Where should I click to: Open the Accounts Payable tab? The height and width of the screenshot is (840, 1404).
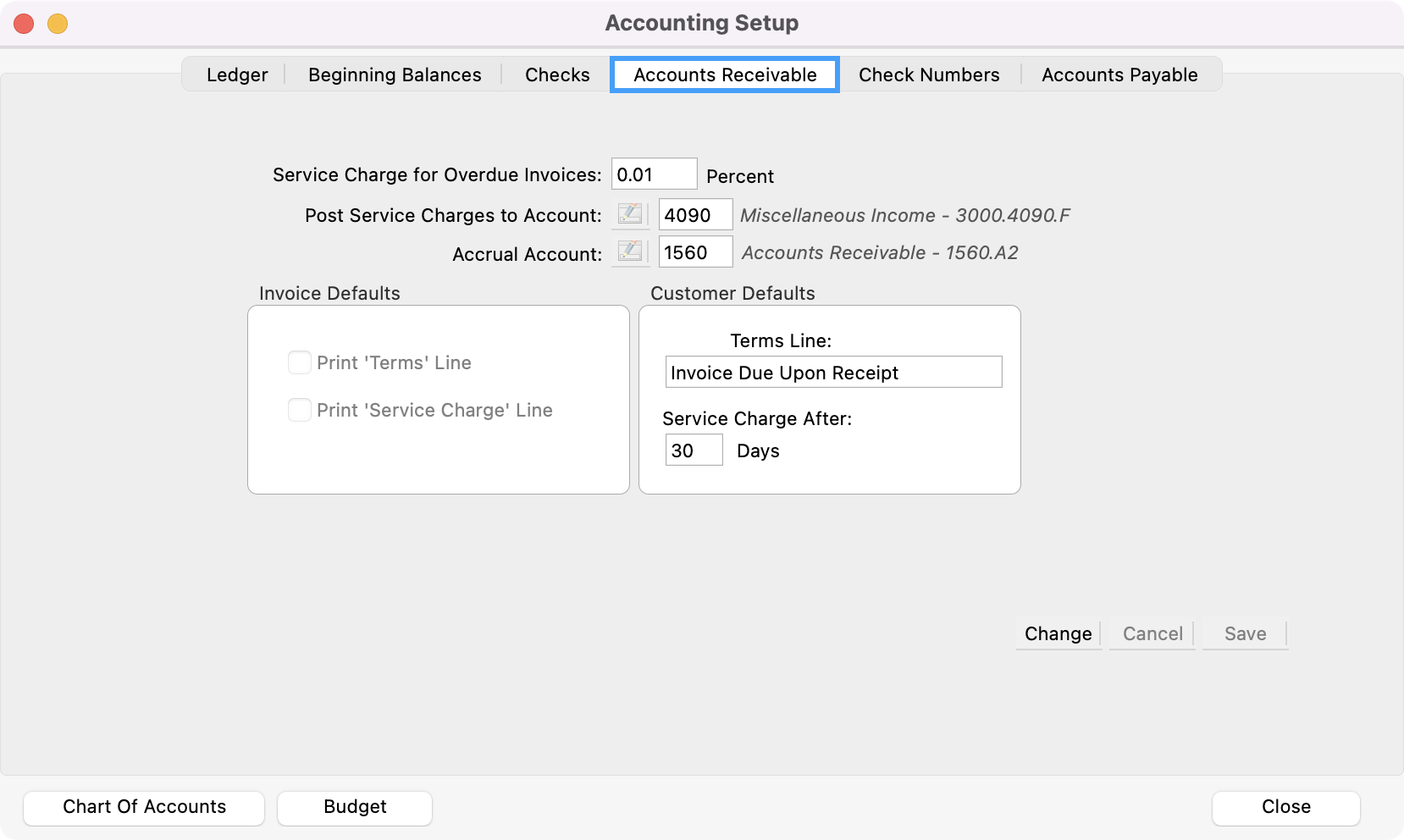1119,75
